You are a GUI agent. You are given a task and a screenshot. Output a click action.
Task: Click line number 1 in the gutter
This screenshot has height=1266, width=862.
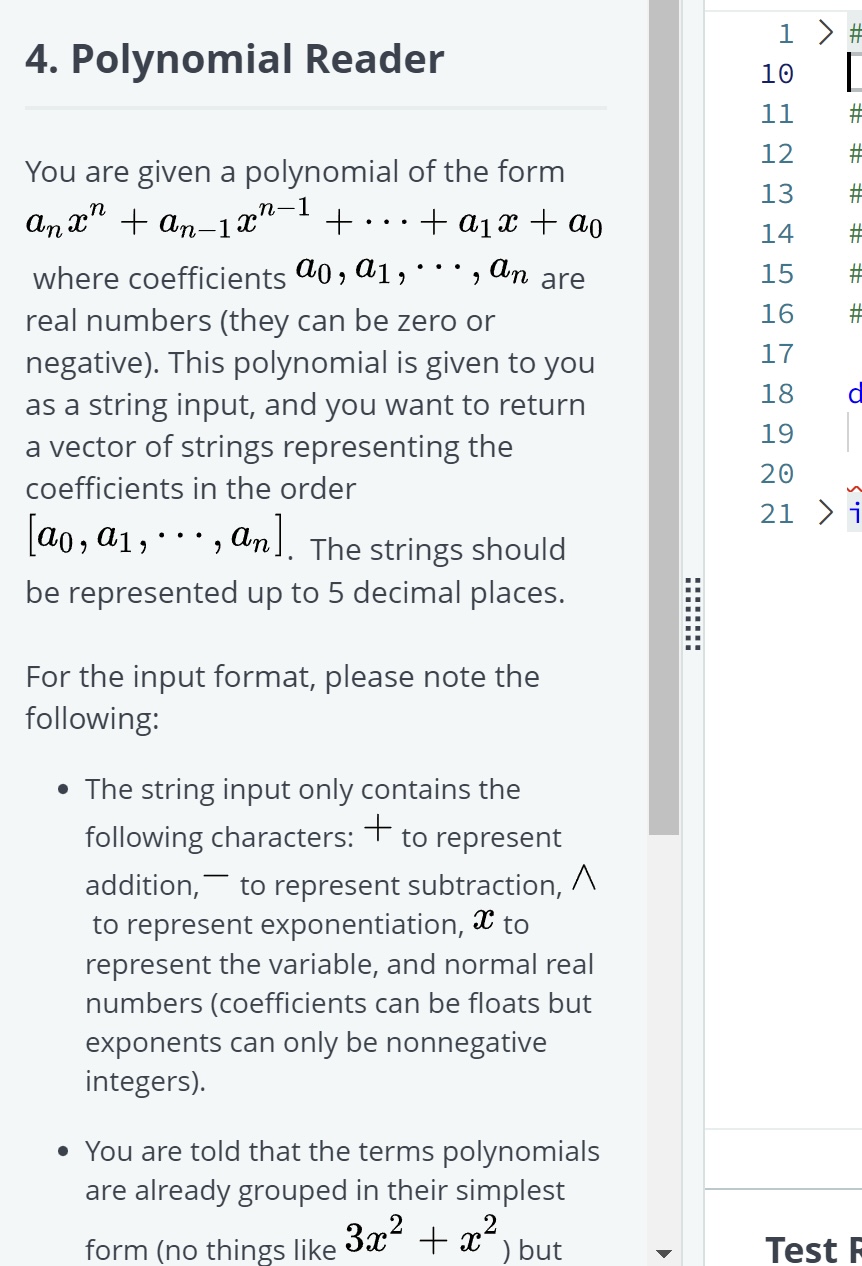tap(785, 34)
